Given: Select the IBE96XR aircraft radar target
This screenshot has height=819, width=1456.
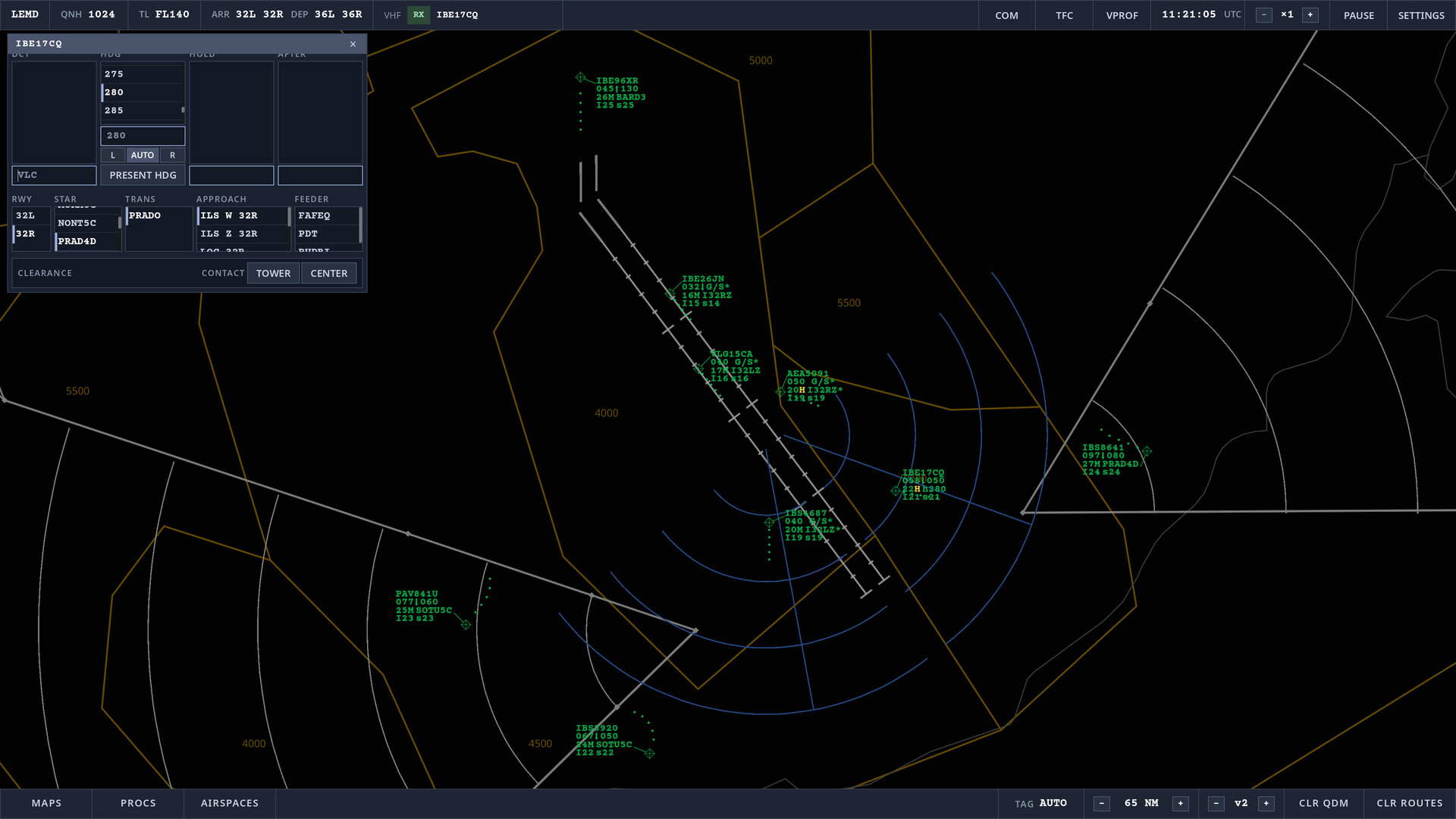Looking at the screenshot, I should pos(580,77).
